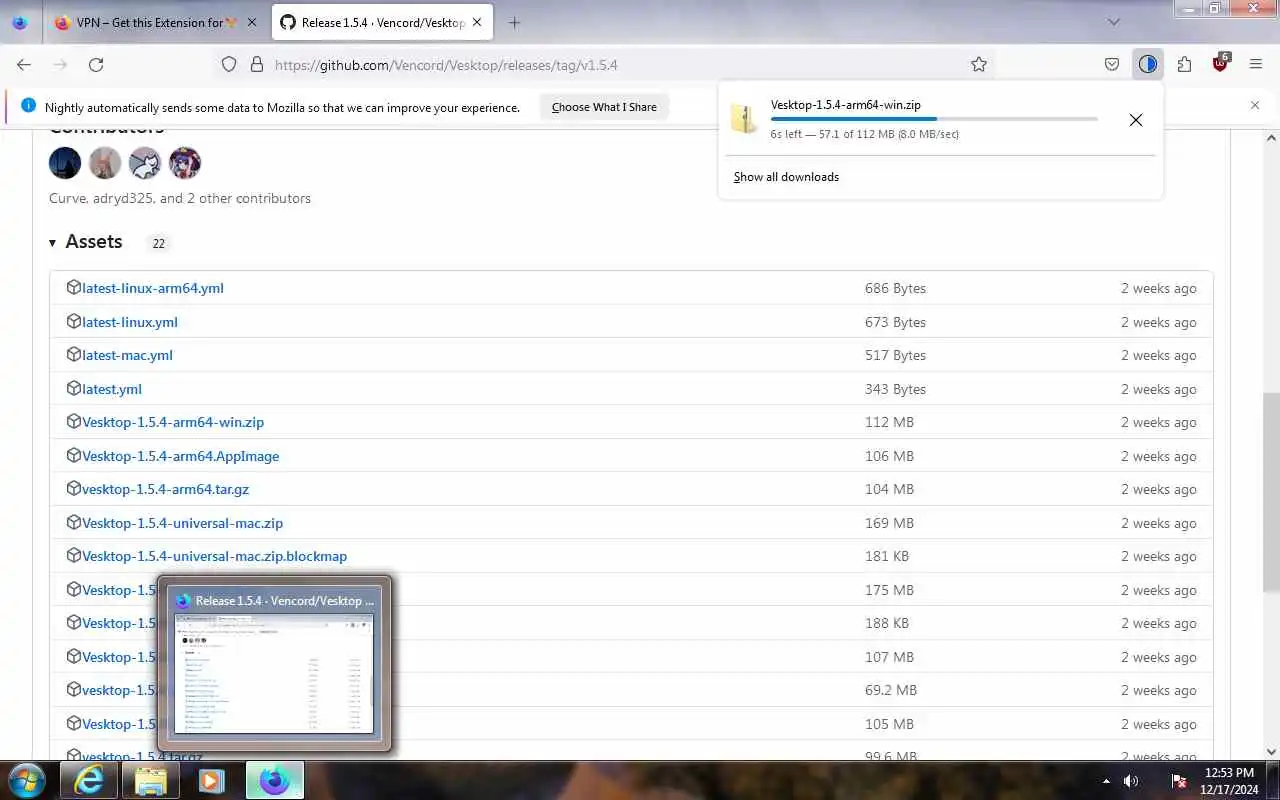
Task: Collapse the Assets section
Action: pyautogui.click(x=86, y=242)
